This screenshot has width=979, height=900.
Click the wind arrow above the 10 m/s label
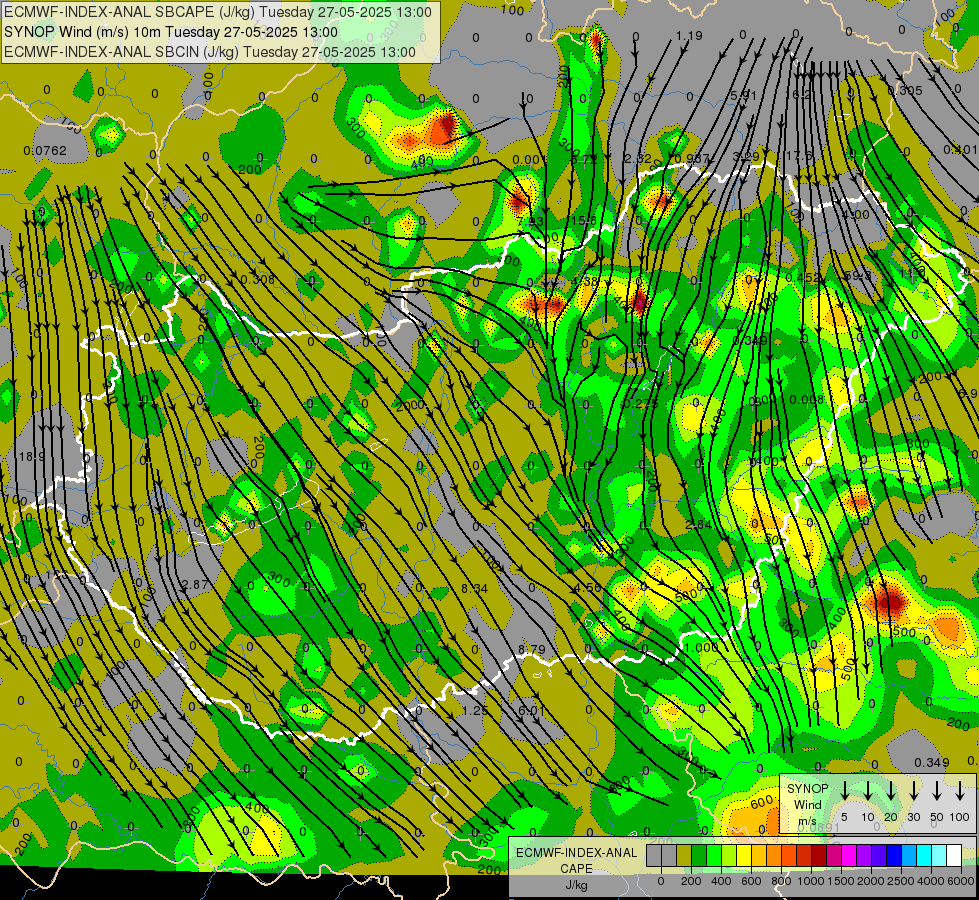pos(867,791)
